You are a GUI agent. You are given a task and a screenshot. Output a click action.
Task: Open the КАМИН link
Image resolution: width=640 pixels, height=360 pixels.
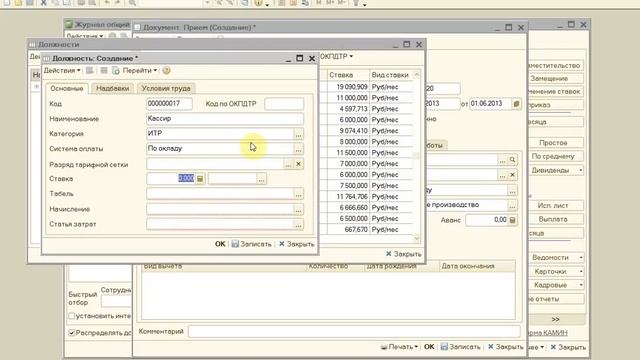pos(548,333)
